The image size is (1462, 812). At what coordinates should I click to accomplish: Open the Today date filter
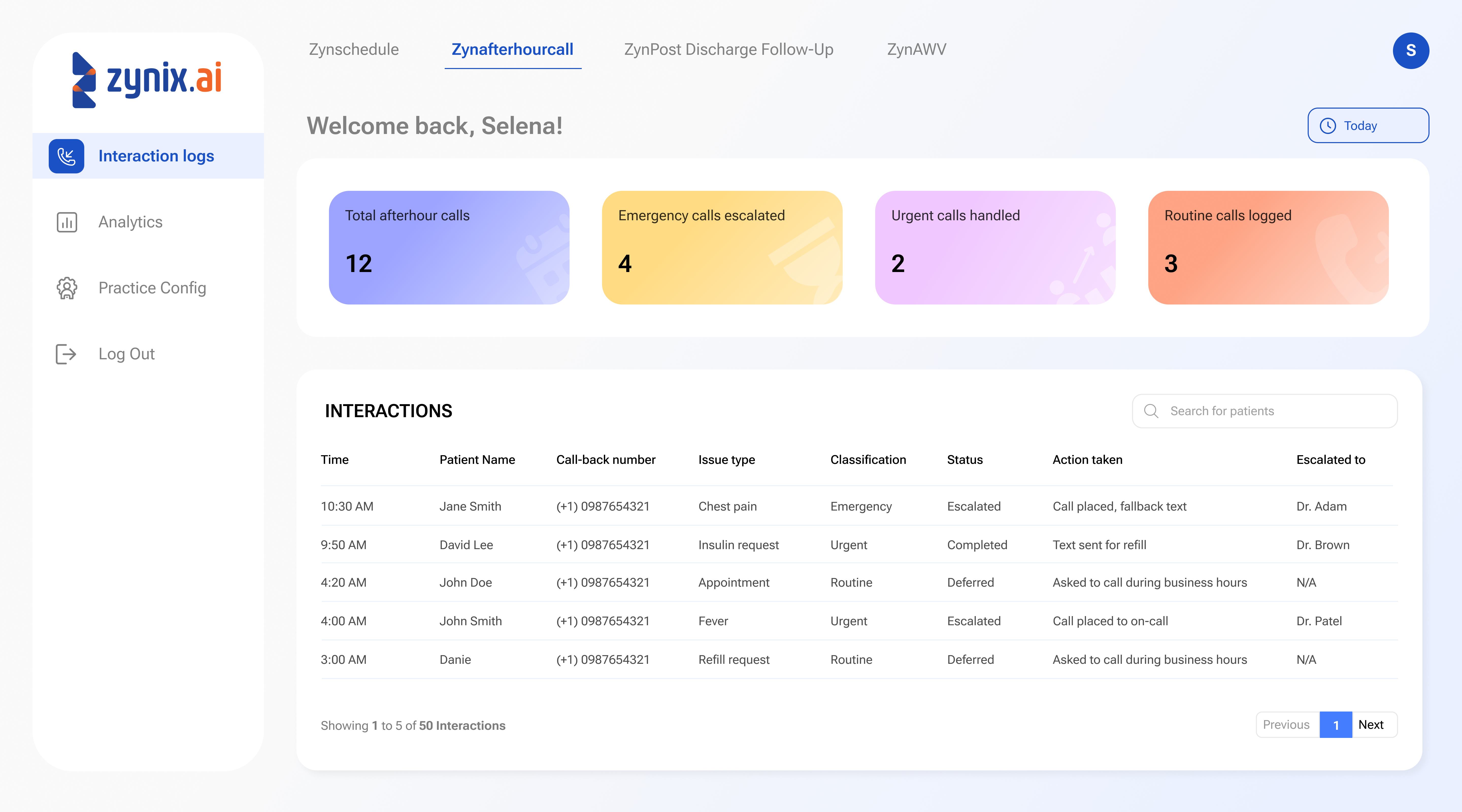tap(1368, 125)
